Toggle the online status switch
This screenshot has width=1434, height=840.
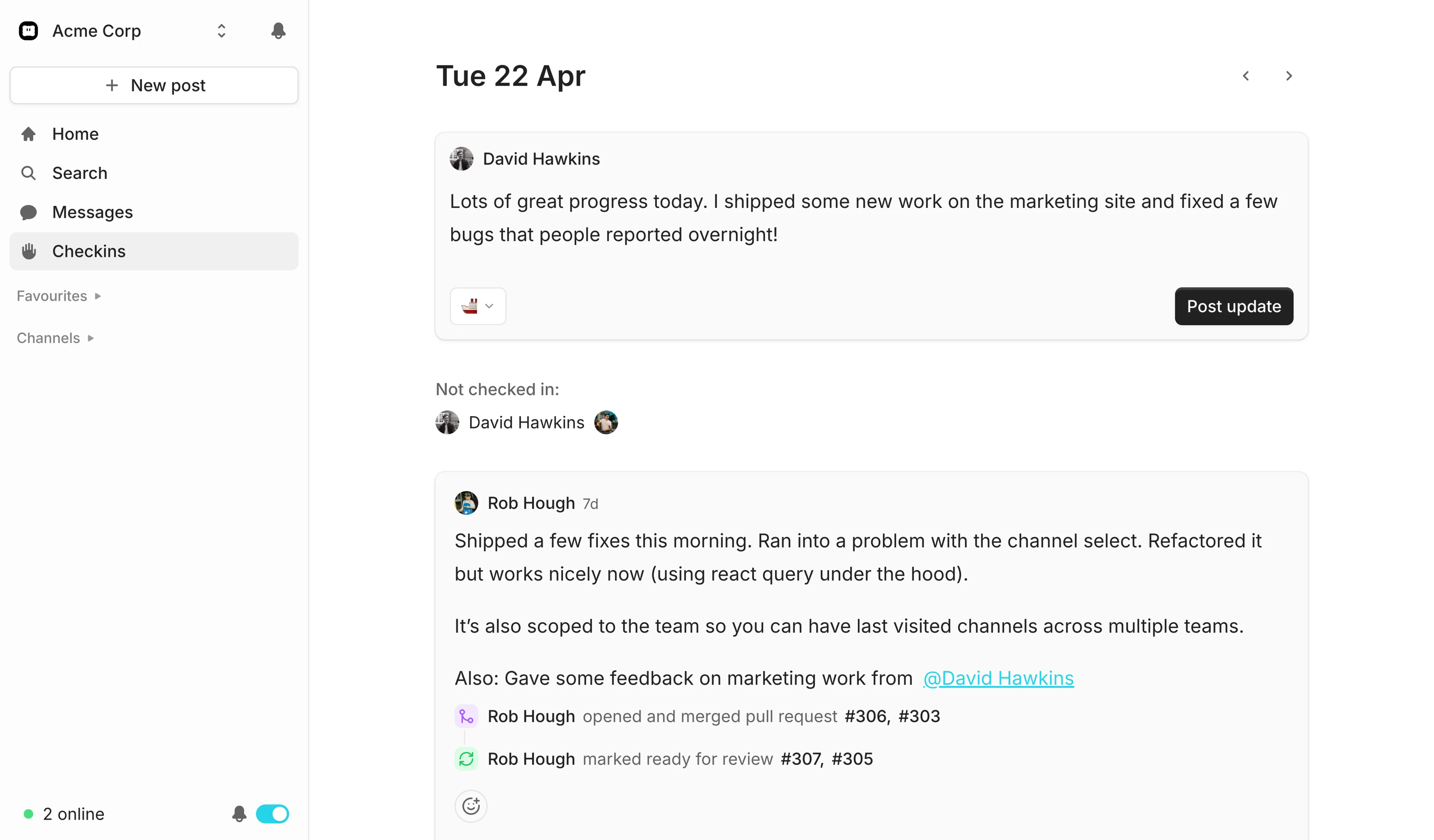point(272,814)
